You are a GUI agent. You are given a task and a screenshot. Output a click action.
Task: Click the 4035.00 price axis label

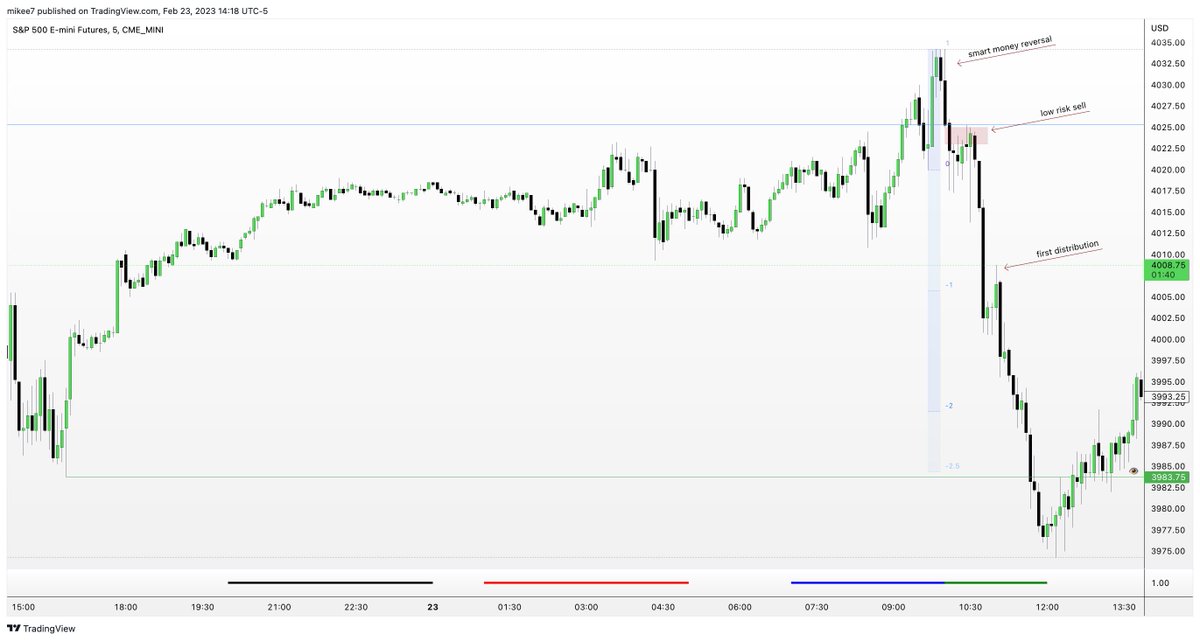coord(1167,43)
